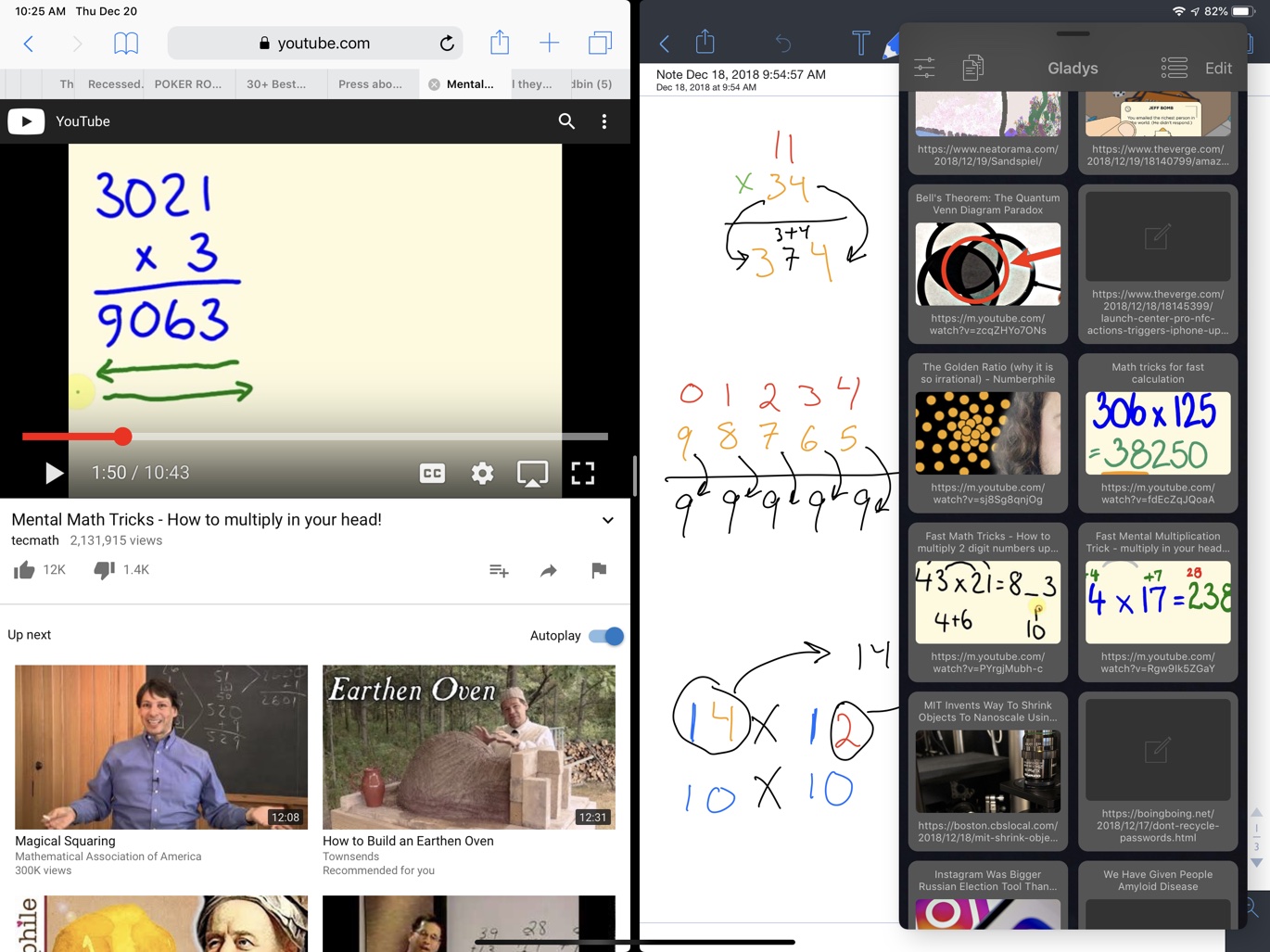The height and width of the screenshot is (952, 1270).
Task: Open the theverge 18140799 amazon link item
Action: [1158, 132]
